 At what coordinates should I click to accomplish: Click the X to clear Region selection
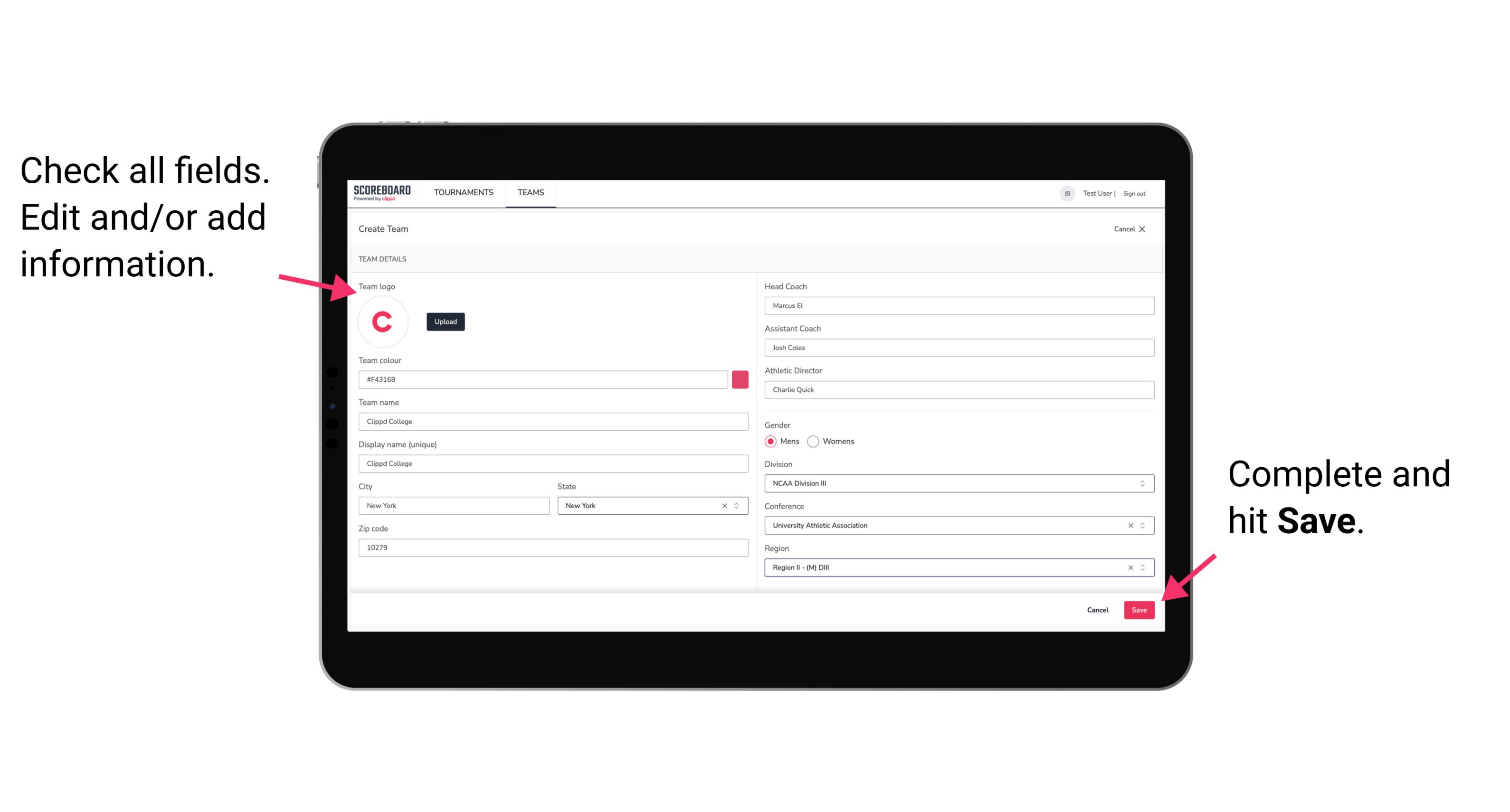pyautogui.click(x=1128, y=567)
